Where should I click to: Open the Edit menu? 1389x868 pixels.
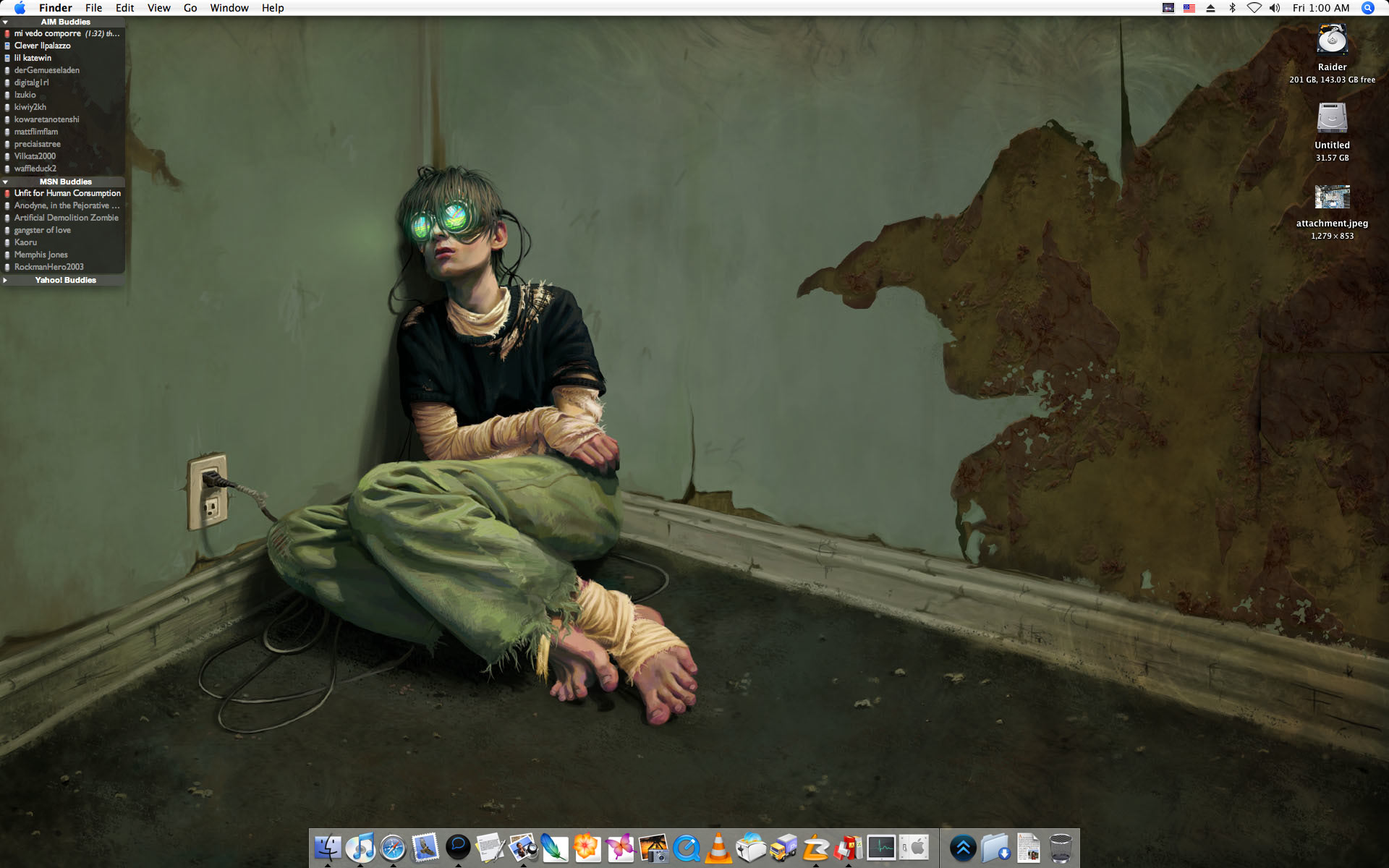click(125, 8)
